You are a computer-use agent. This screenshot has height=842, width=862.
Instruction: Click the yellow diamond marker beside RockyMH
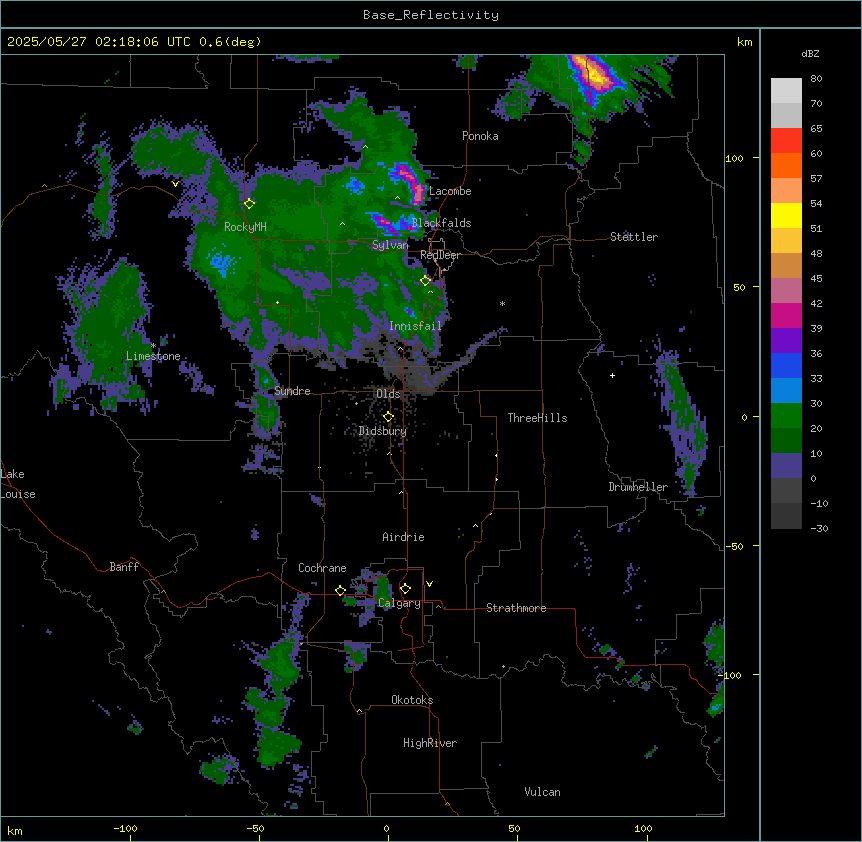coord(249,203)
